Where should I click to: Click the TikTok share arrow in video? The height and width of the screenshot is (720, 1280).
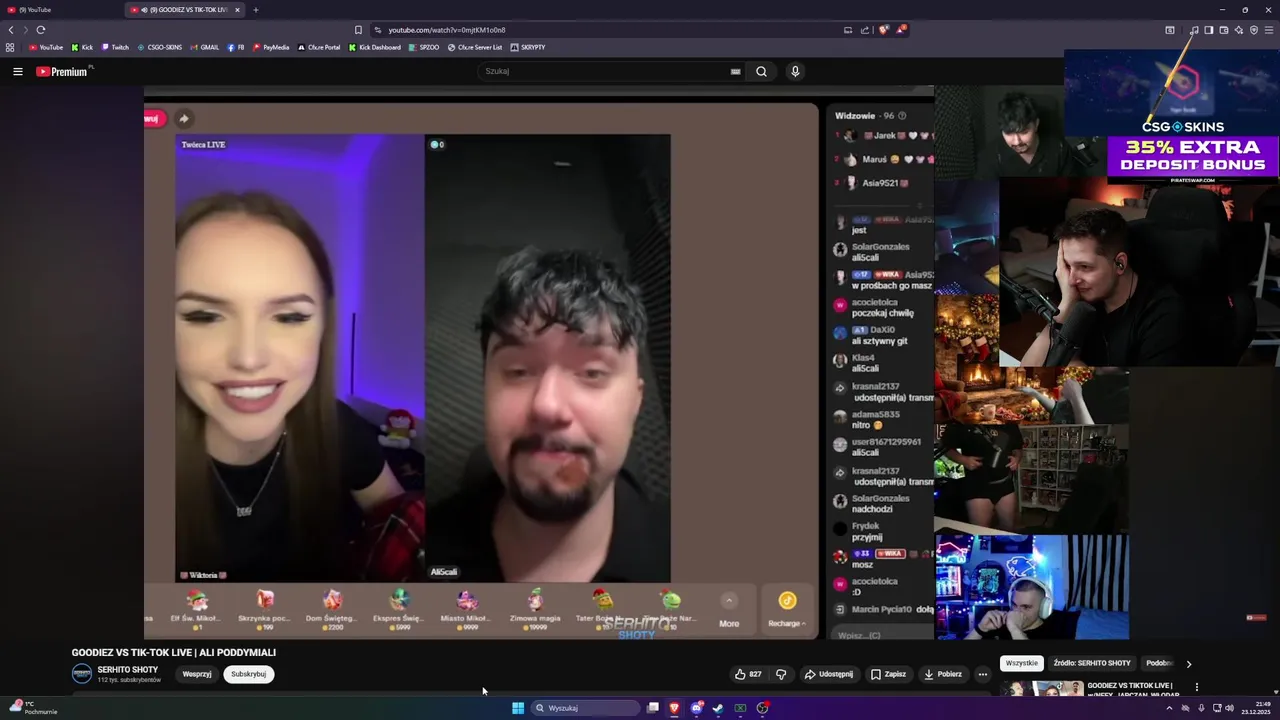[x=184, y=118]
